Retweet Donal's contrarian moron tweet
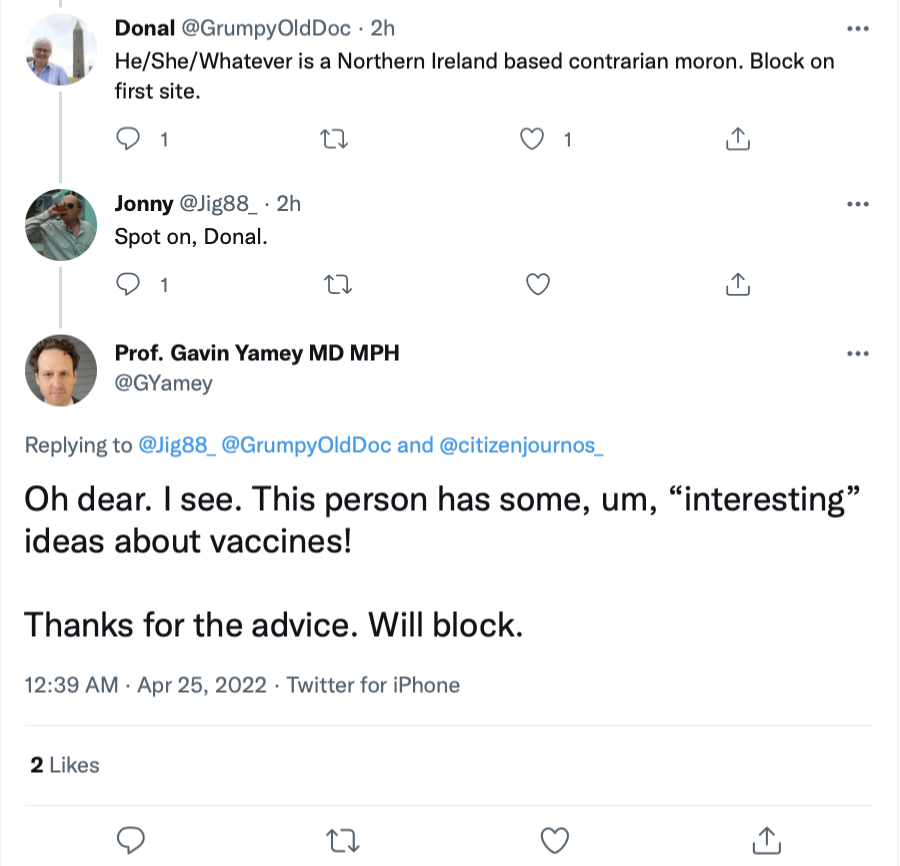The image size is (900, 866). 334,139
